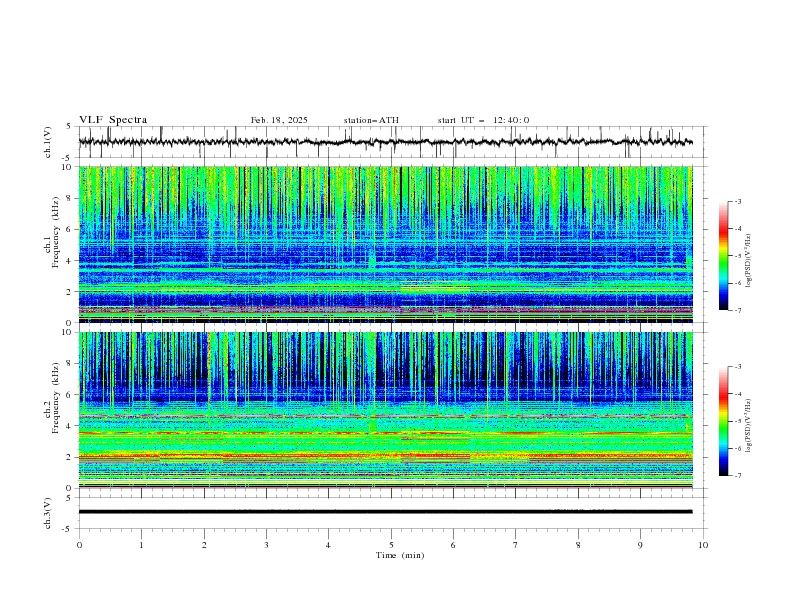Click the 'VLF Spectra' title text
This screenshot has height=612, width=792.
pos(113,120)
